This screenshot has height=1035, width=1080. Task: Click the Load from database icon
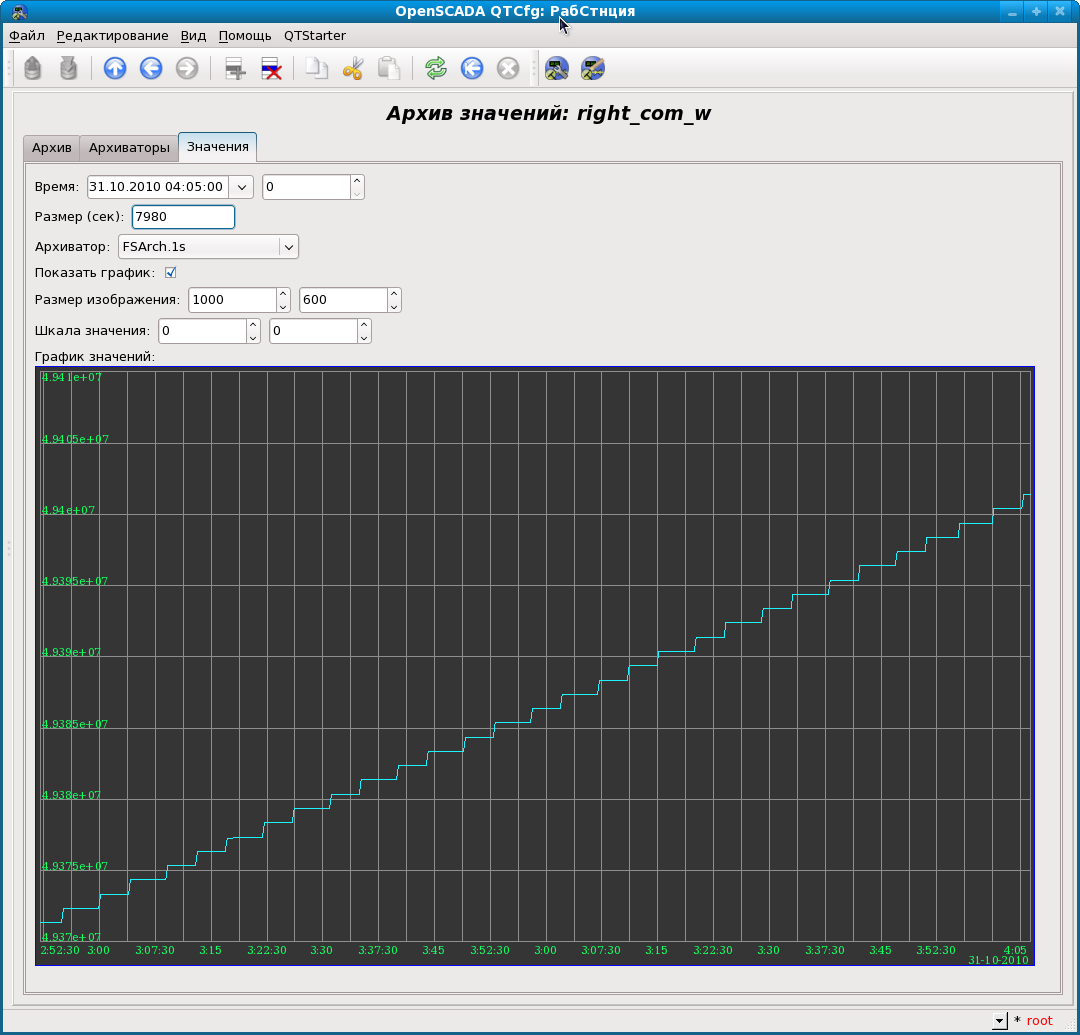(33, 68)
